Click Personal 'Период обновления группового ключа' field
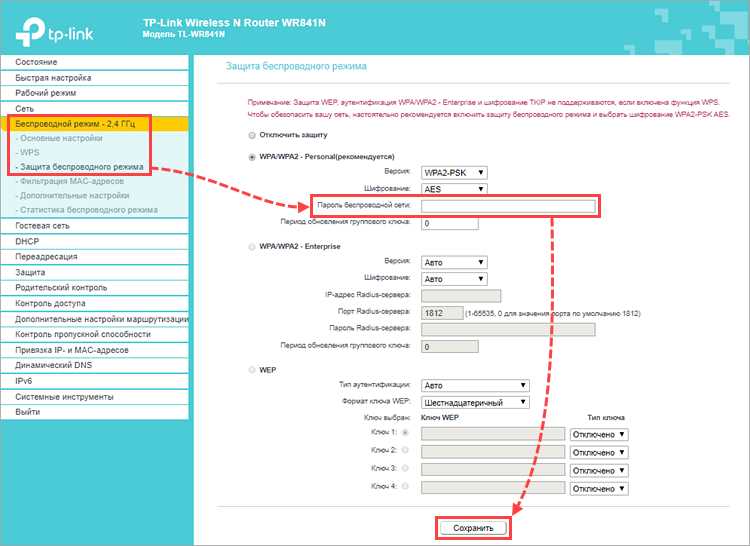The width and height of the screenshot is (750, 546). click(x=450, y=223)
